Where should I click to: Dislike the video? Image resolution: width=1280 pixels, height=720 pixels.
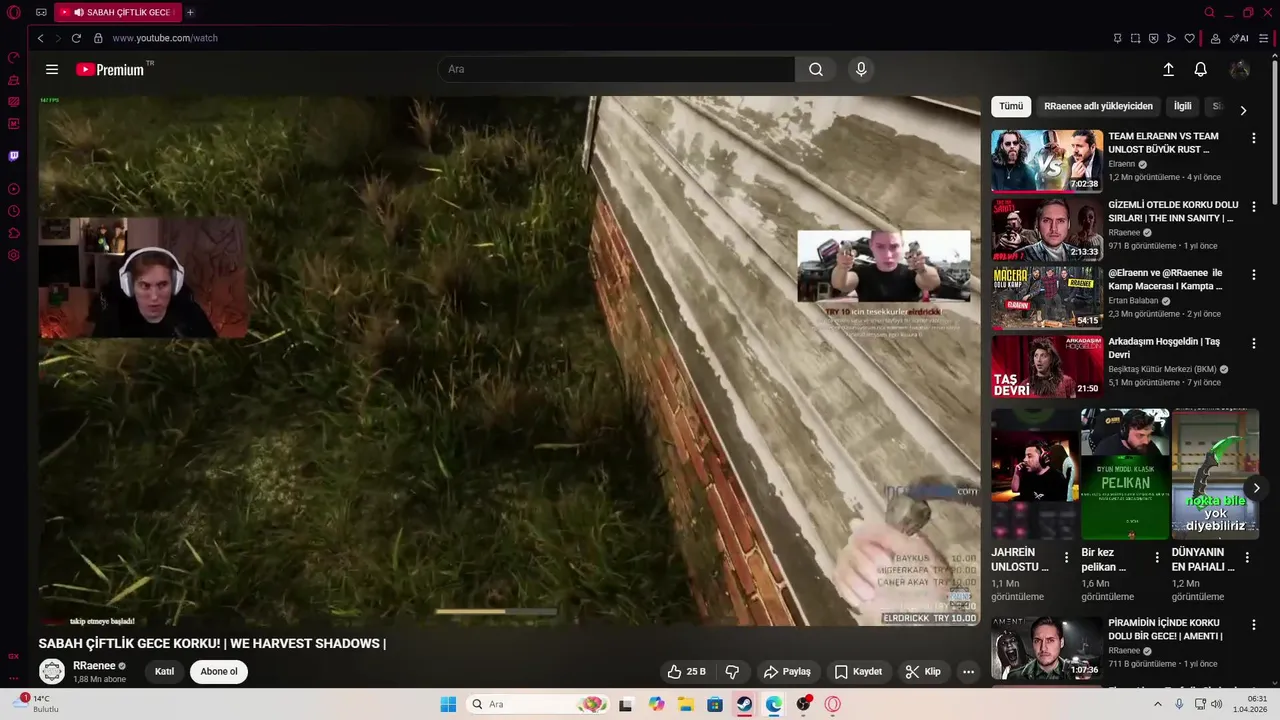pyautogui.click(x=732, y=672)
